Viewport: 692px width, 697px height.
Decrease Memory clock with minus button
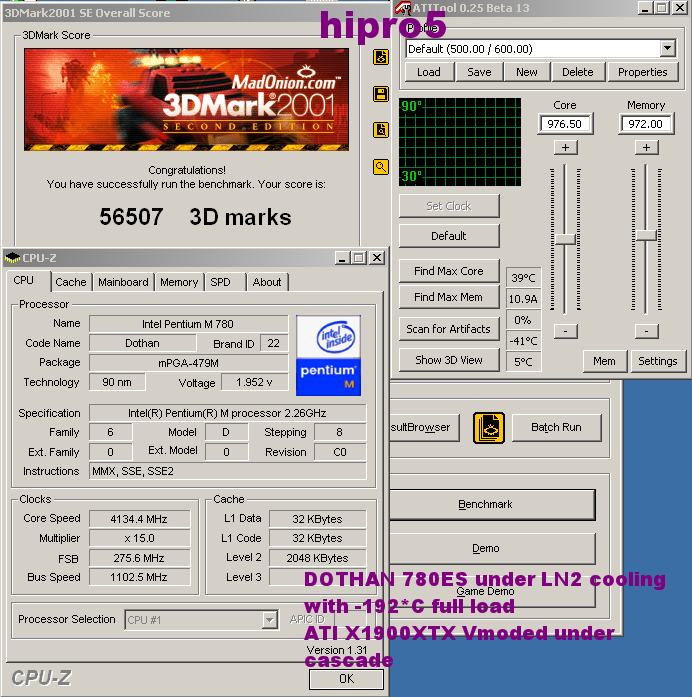point(647,331)
